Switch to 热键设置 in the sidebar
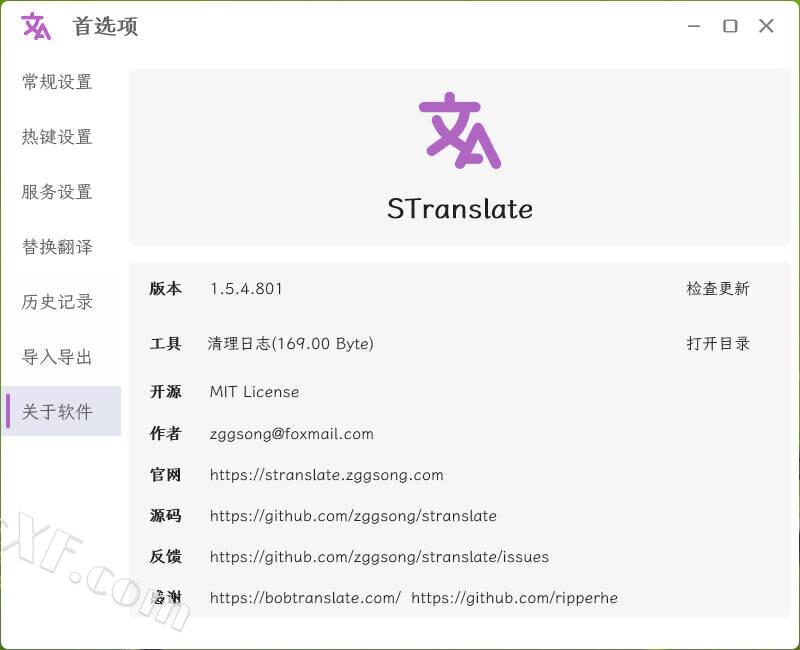Viewport: 800px width, 650px height. (x=57, y=137)
